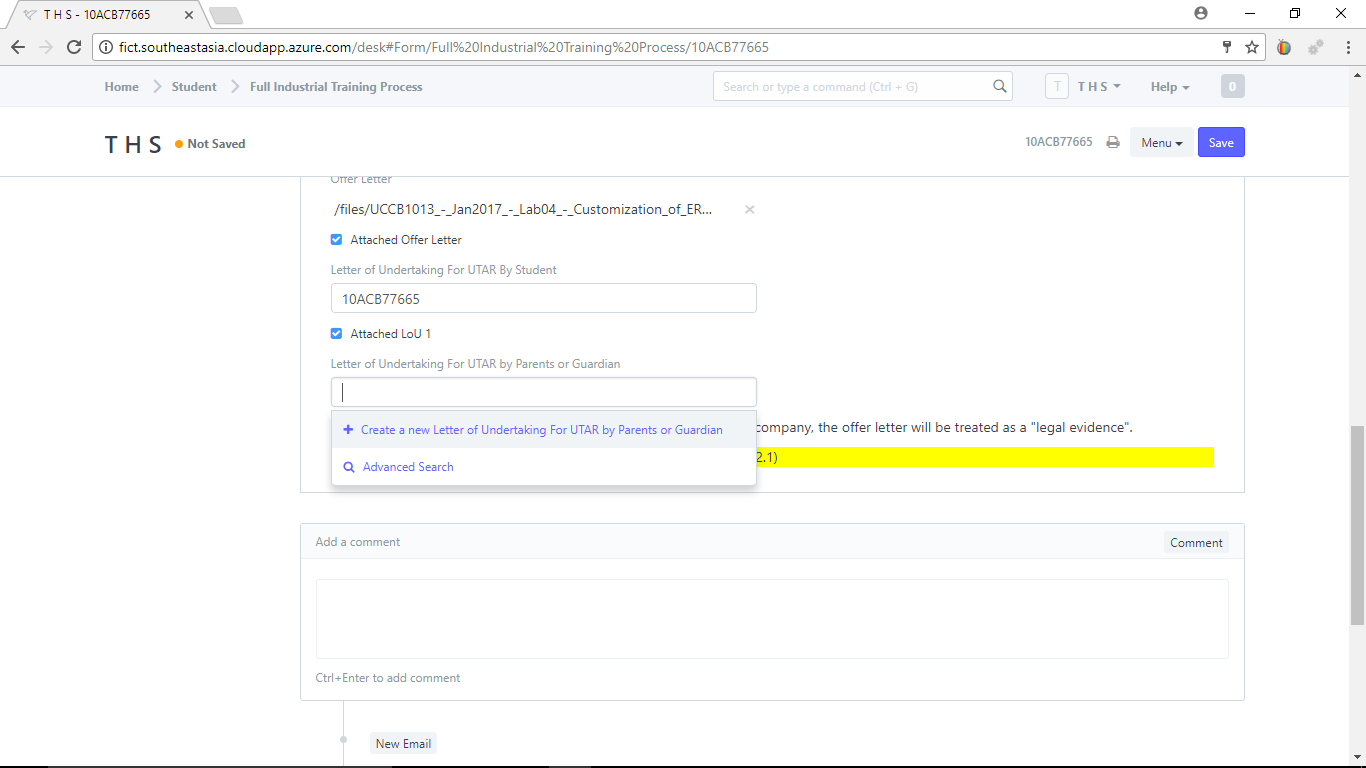Screen dimensions: 1366x768
Task: Uncheck the Attached Offer Letter checkbox
Action: (336, 240)
